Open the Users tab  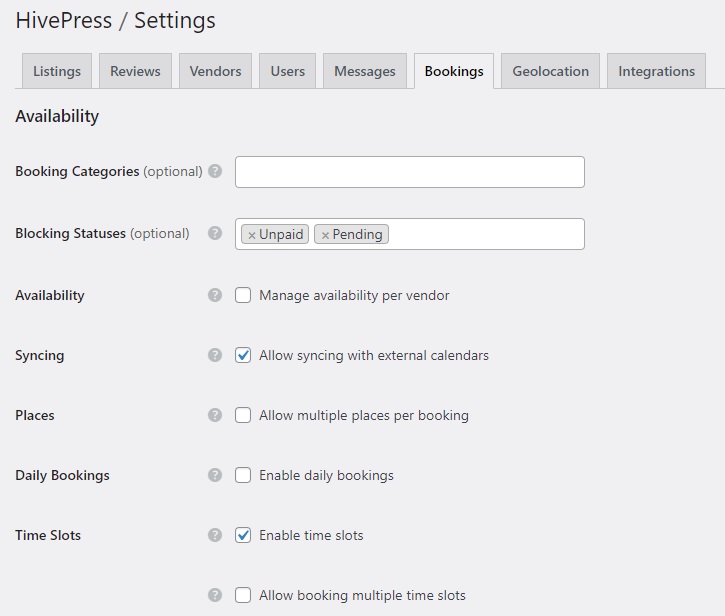pos(288,71)
